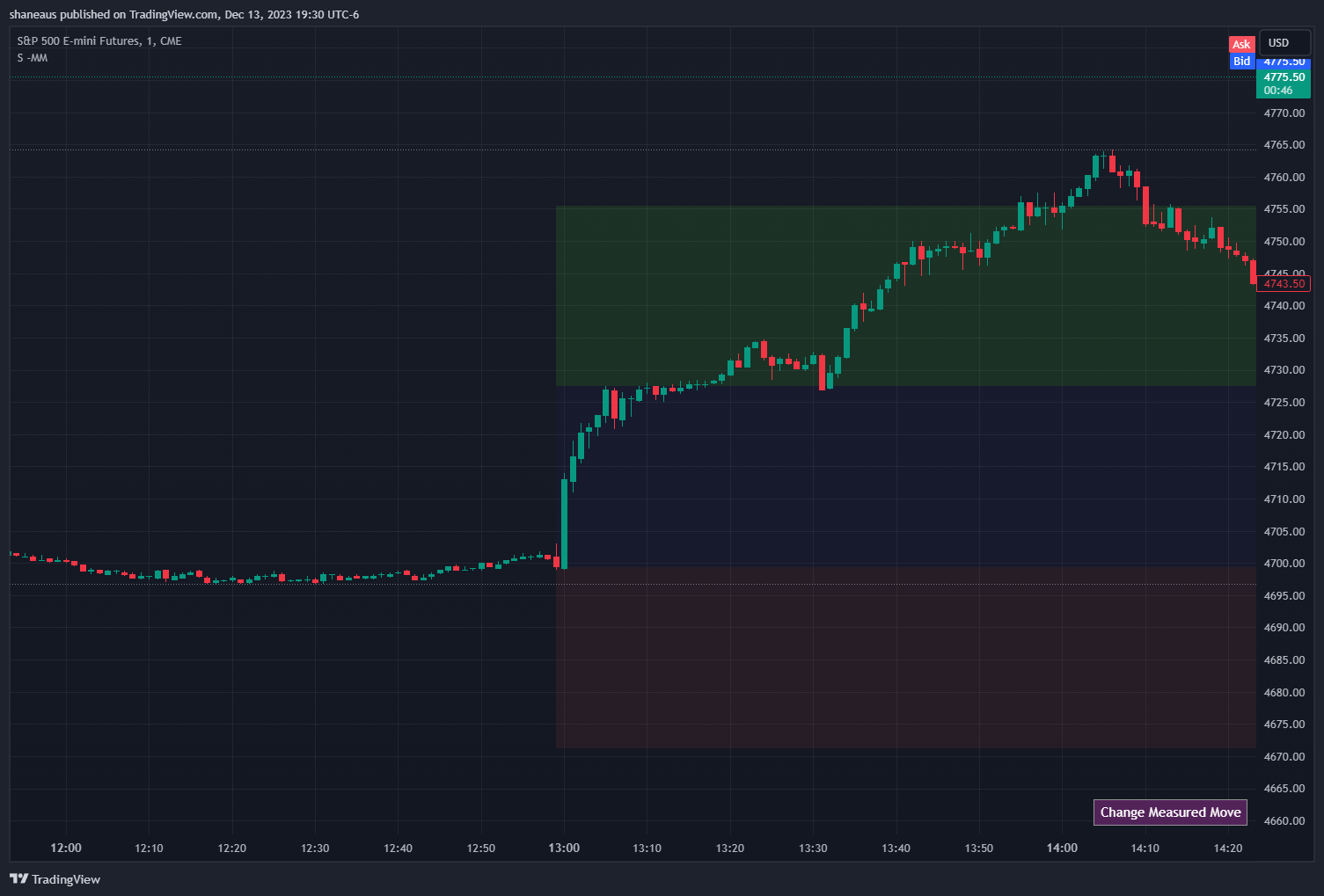The height and width of the screenshot is (896, 1324).
Task: Click the red 4743.50 price label
Action: click(1284, 283)
